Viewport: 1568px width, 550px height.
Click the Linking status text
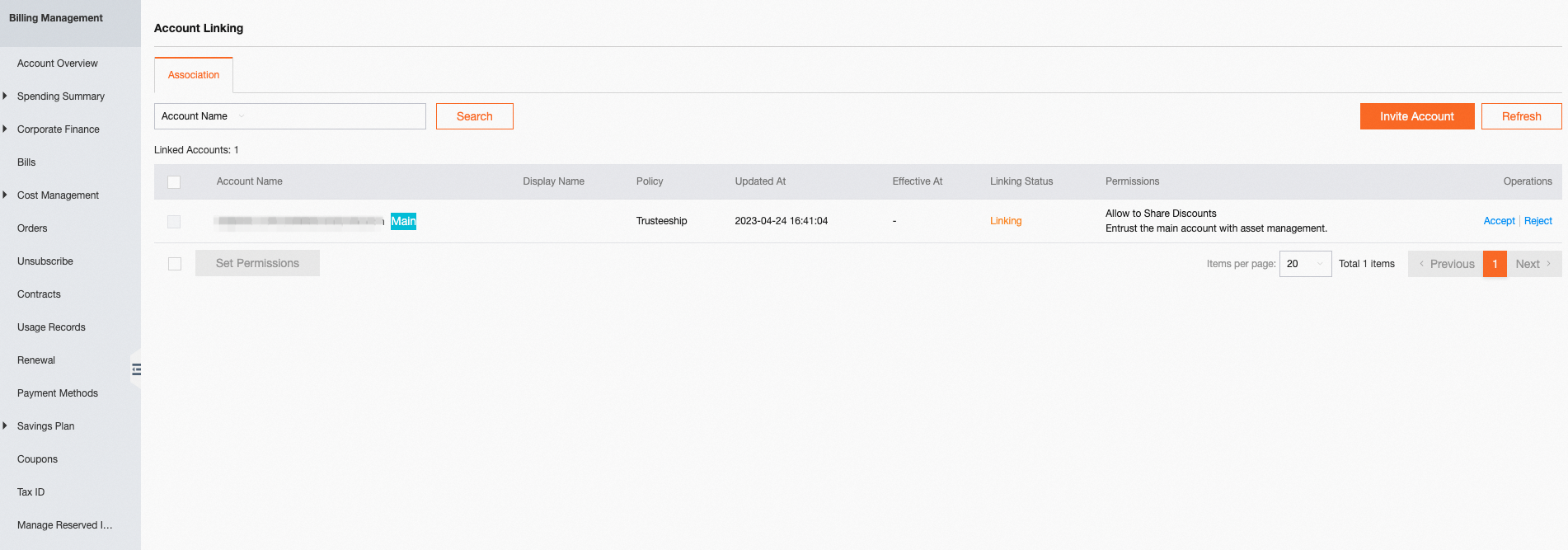point(1006,221)
